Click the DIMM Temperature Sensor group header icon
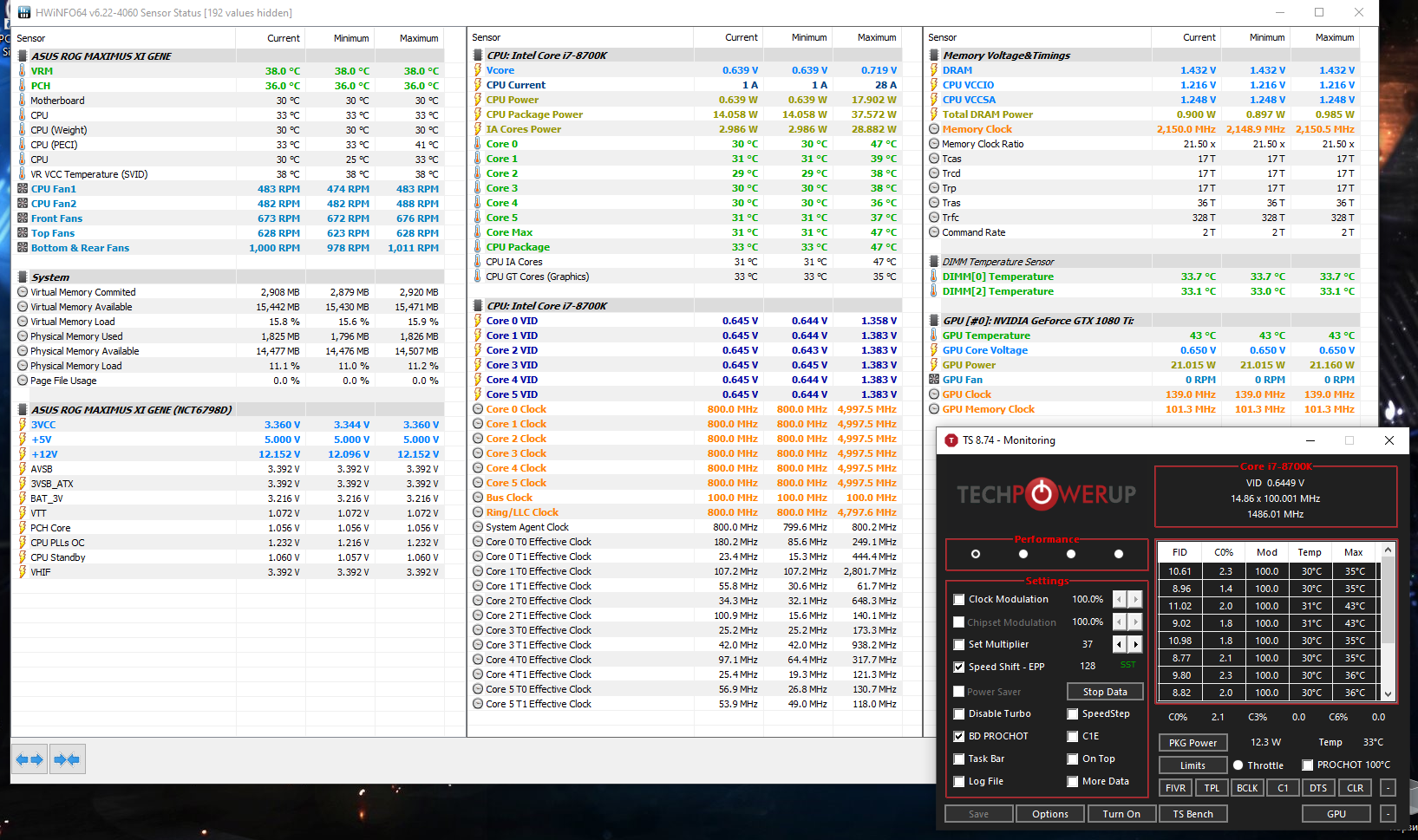Screen dimensions: 1418x840 coord(934,262)
